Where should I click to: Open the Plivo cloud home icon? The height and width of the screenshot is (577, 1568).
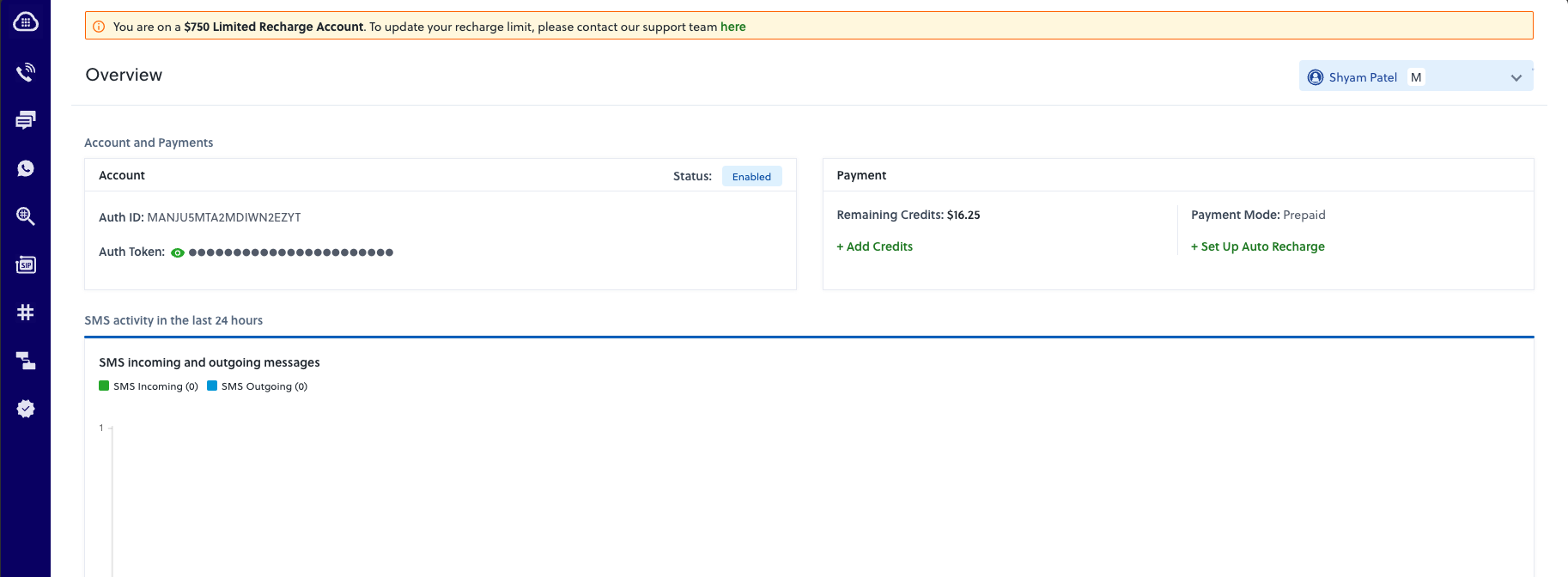[x=26, y=21]
